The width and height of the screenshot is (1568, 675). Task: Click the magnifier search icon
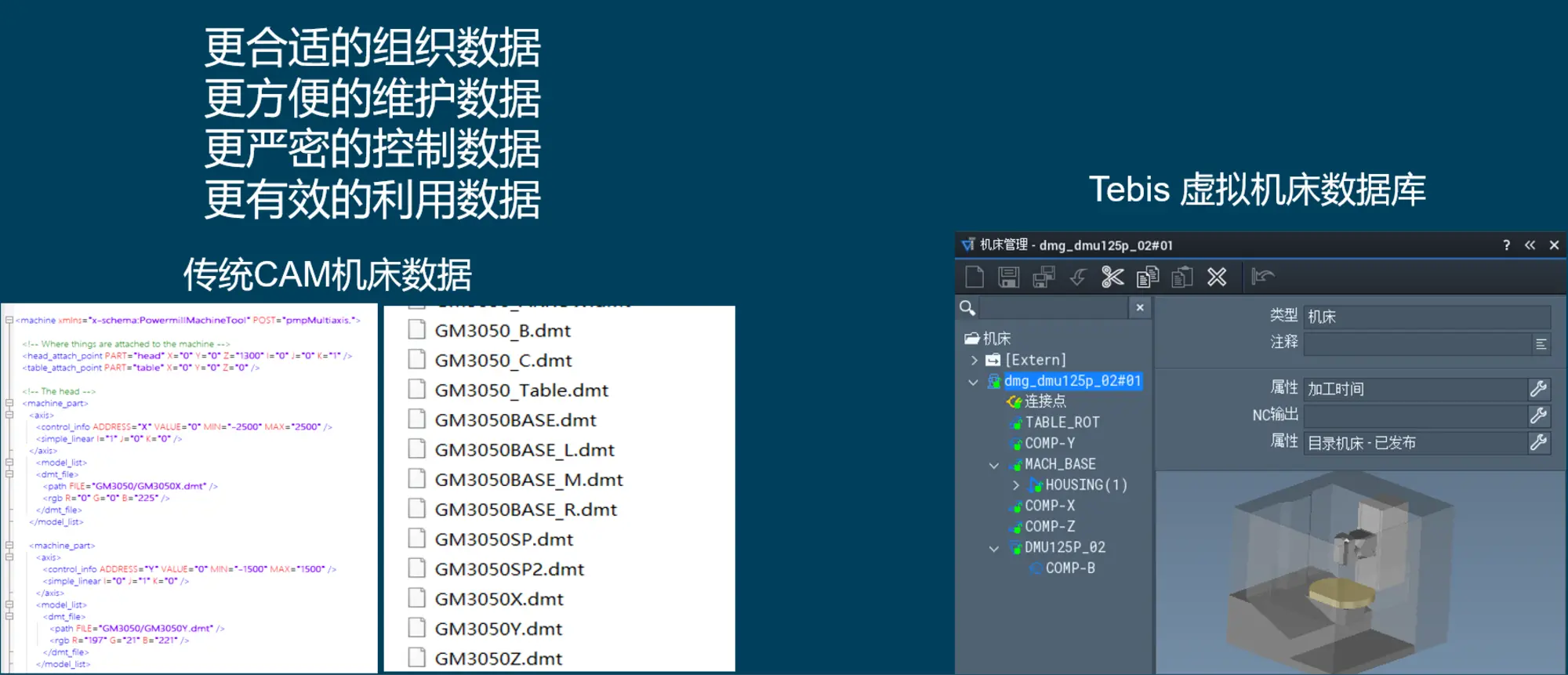tap(967, 307)
